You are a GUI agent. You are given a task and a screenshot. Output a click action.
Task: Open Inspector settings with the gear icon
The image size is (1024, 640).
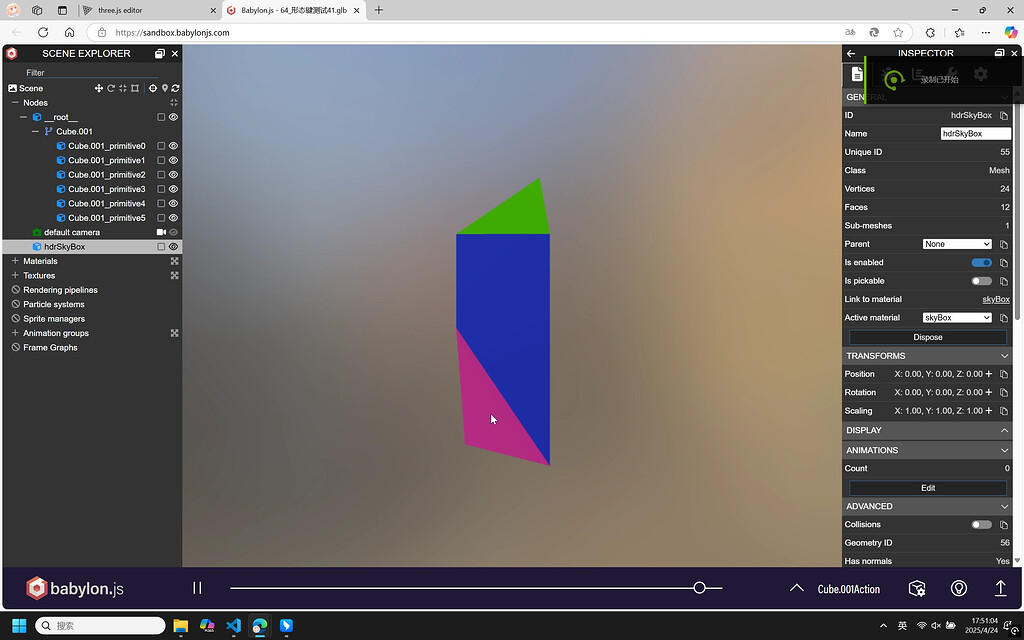pyautogui.click(x=980, y=74)
